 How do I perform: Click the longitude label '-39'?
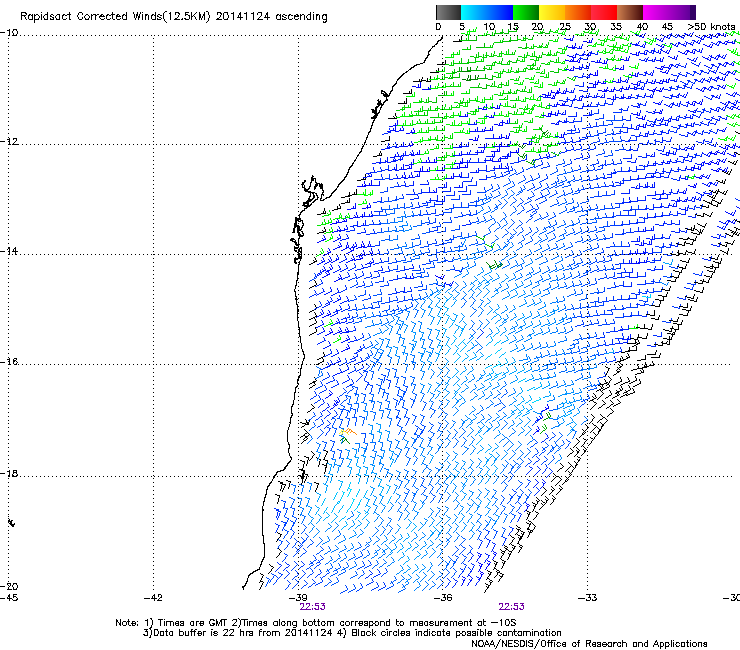coord(297,598)
